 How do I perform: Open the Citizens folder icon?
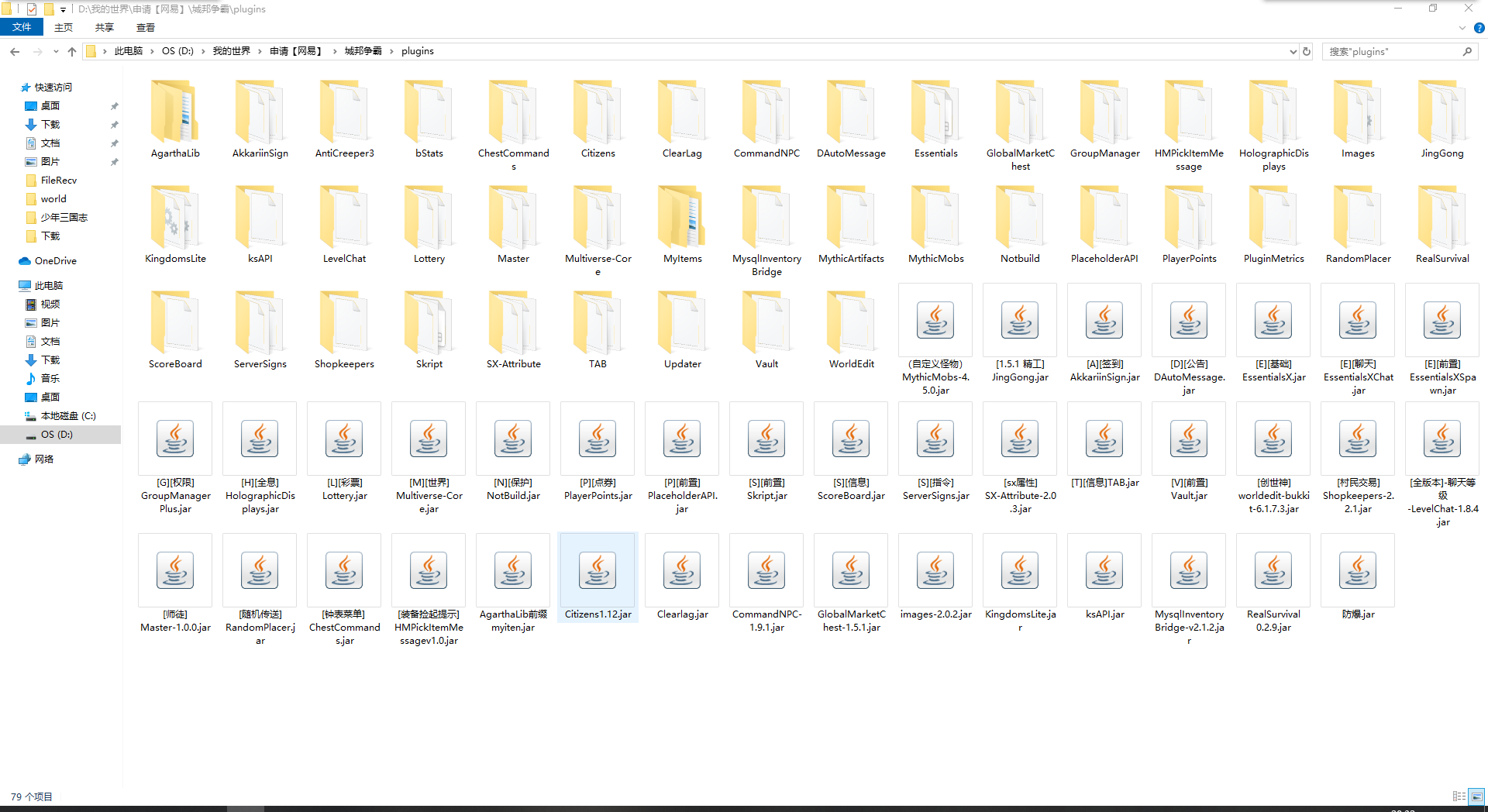[x=598, y=112]
